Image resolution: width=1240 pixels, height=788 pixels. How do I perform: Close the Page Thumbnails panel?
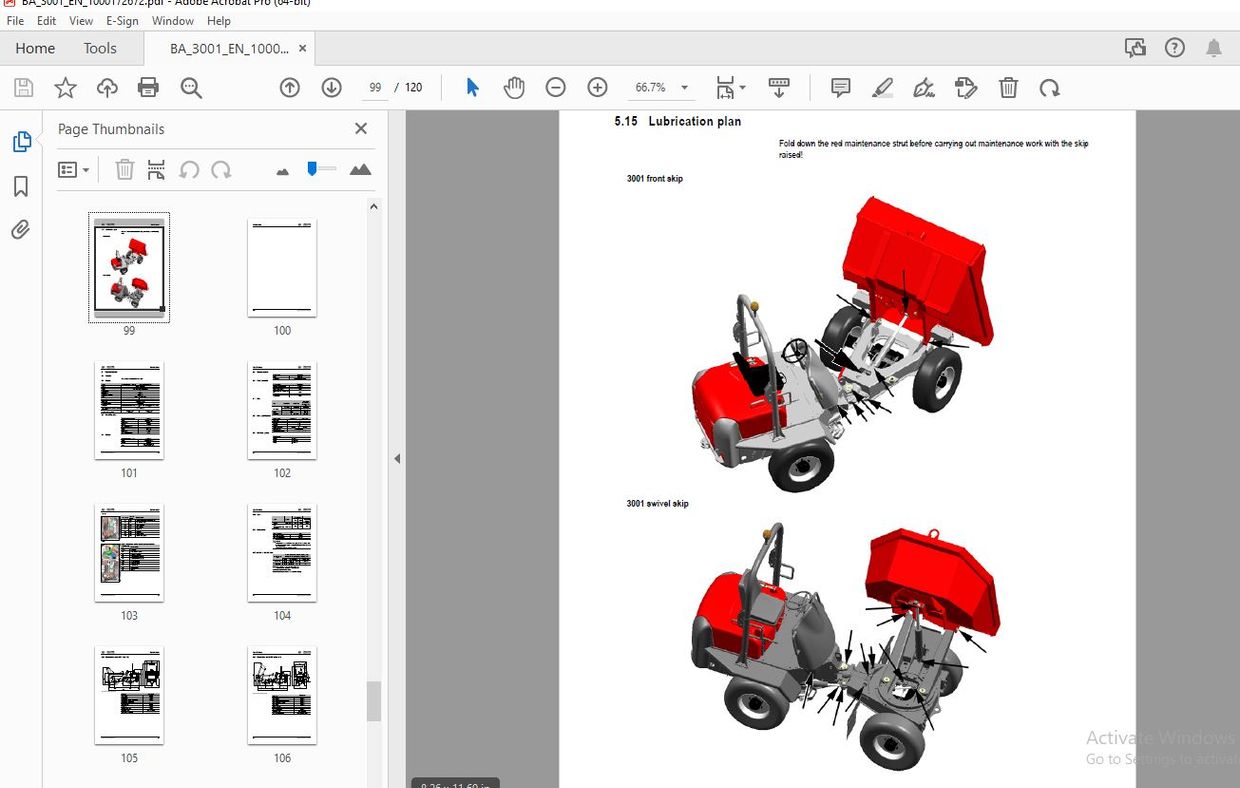[x=361, y=128]
